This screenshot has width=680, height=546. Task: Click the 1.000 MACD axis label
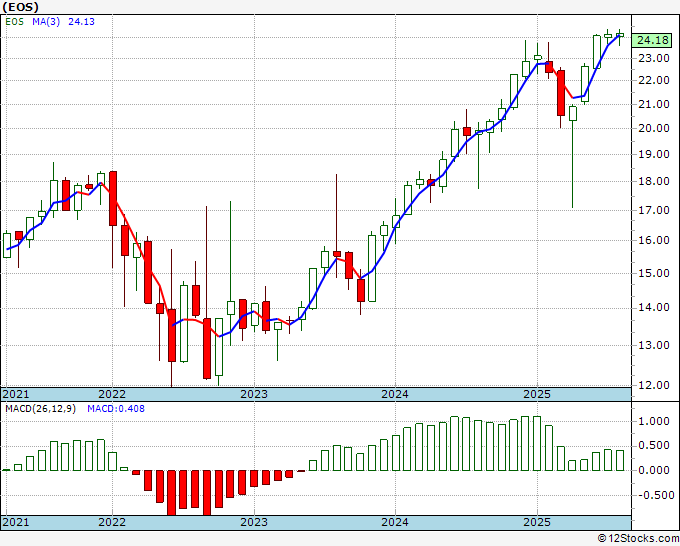click(x=656, y=422)
